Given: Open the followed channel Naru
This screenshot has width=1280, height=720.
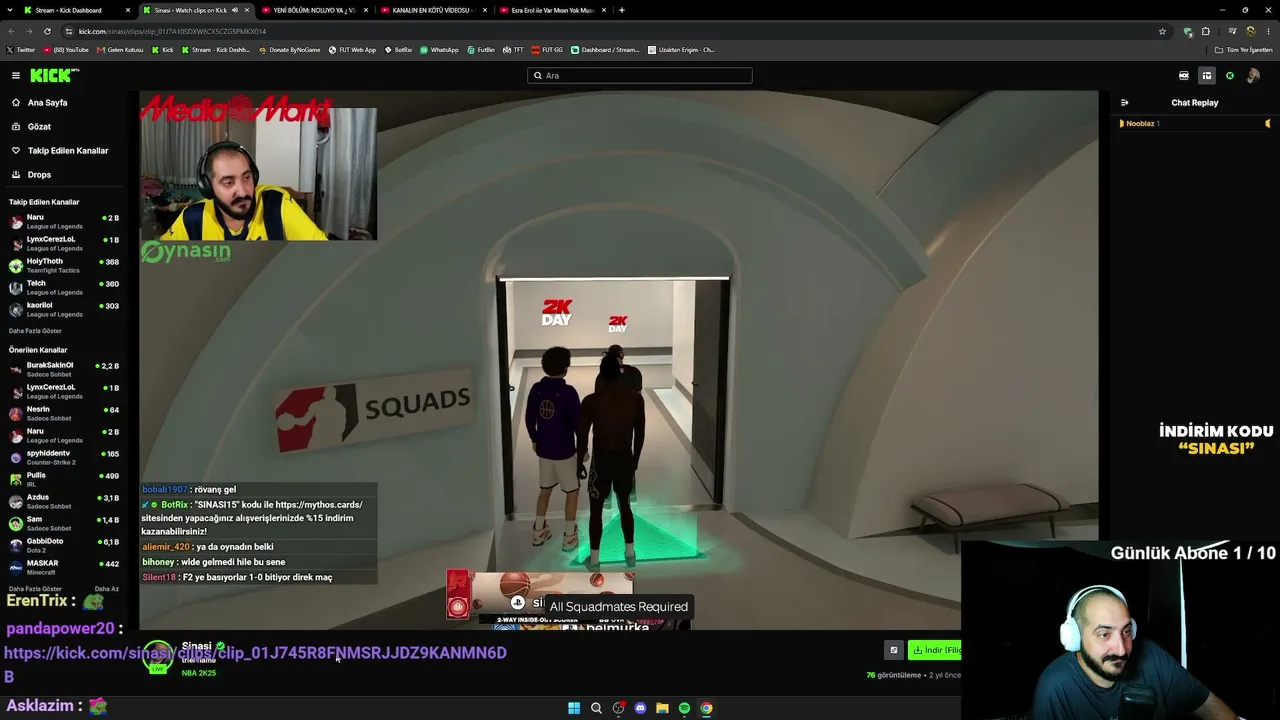Looking at the screenshot, I should click(63, 221).
